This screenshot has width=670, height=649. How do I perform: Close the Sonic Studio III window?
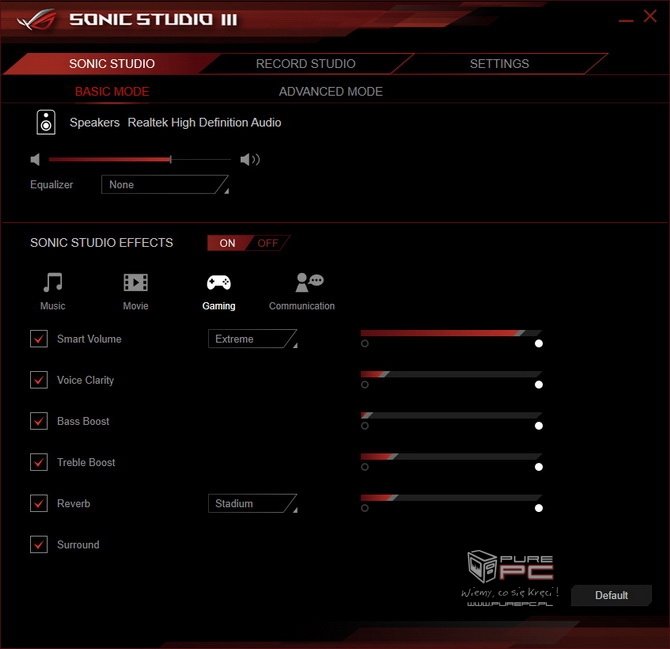(x=650, y=16)
